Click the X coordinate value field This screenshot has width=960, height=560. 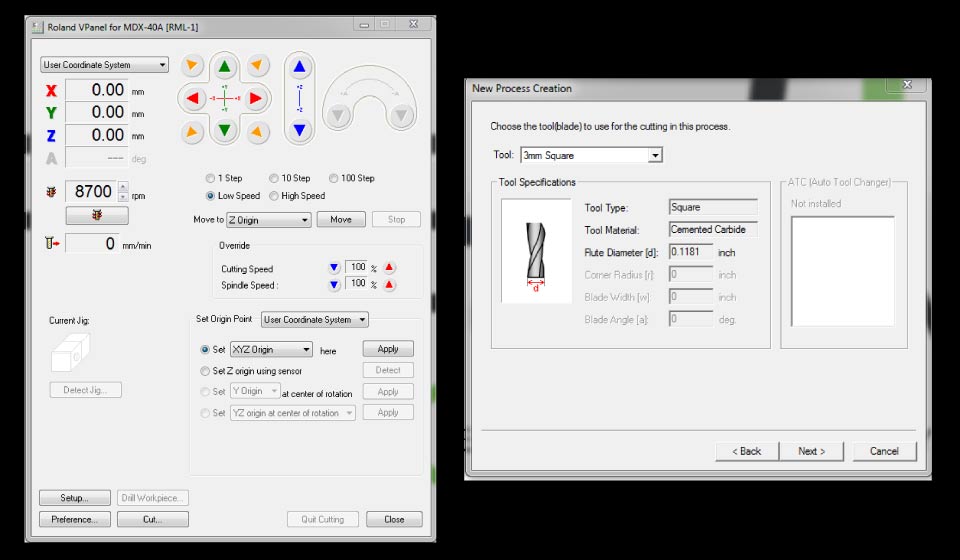(x=97, y=90)
